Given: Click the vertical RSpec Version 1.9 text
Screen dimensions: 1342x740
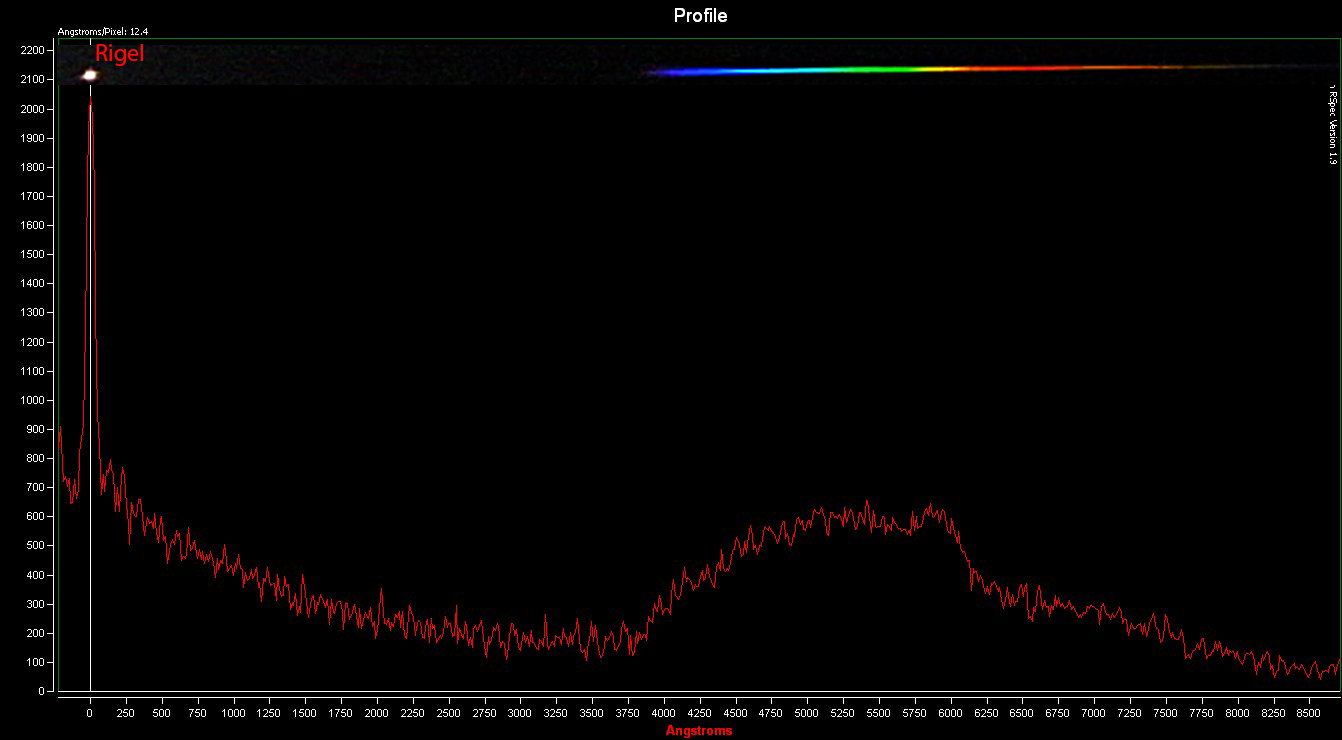Looking at the screenshot, I should (x=1331, y=125).
